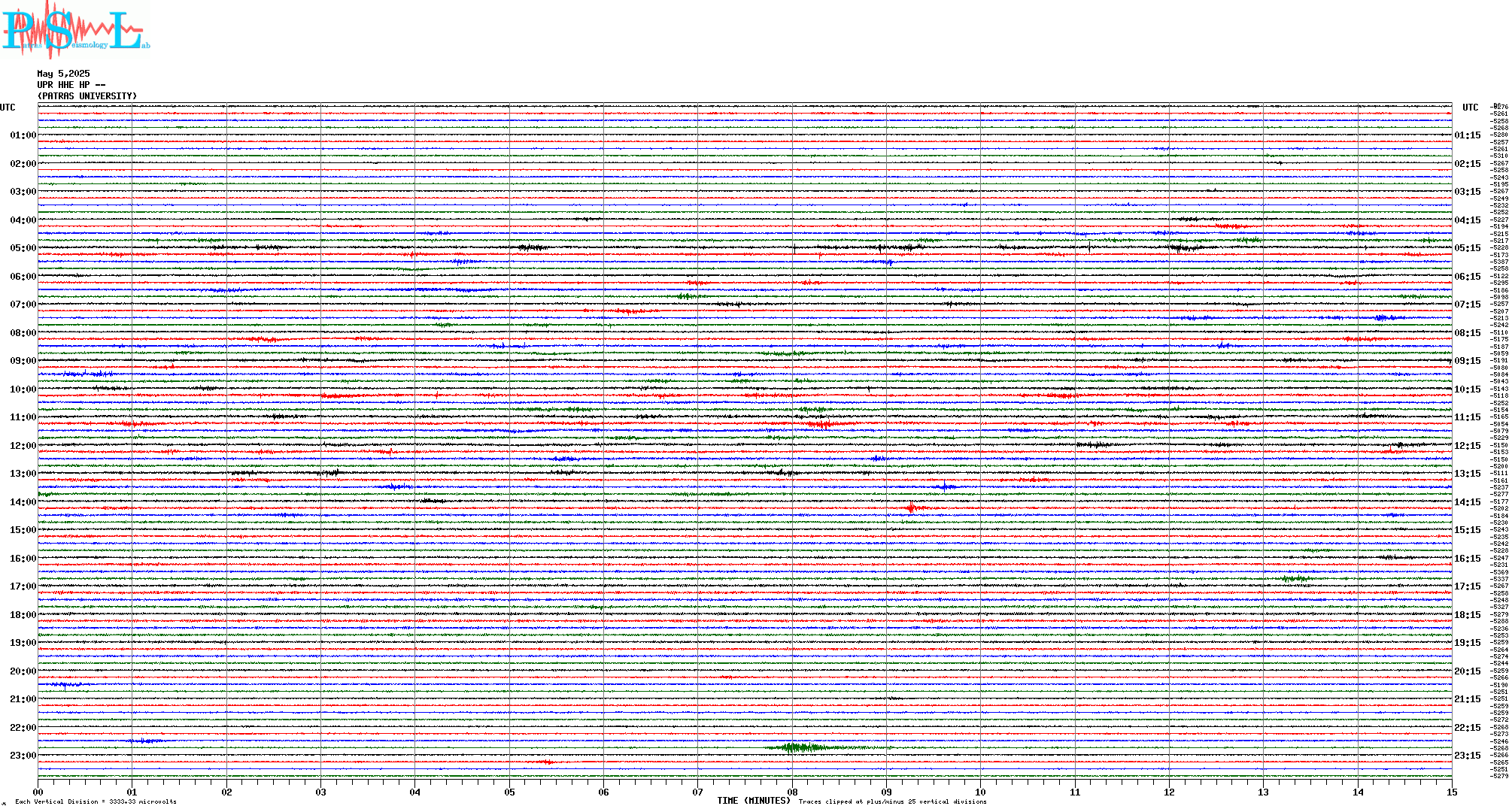Click the 07:00 hour label
This screenshot has height=812, width=1512.
click(x=23, y=304)
